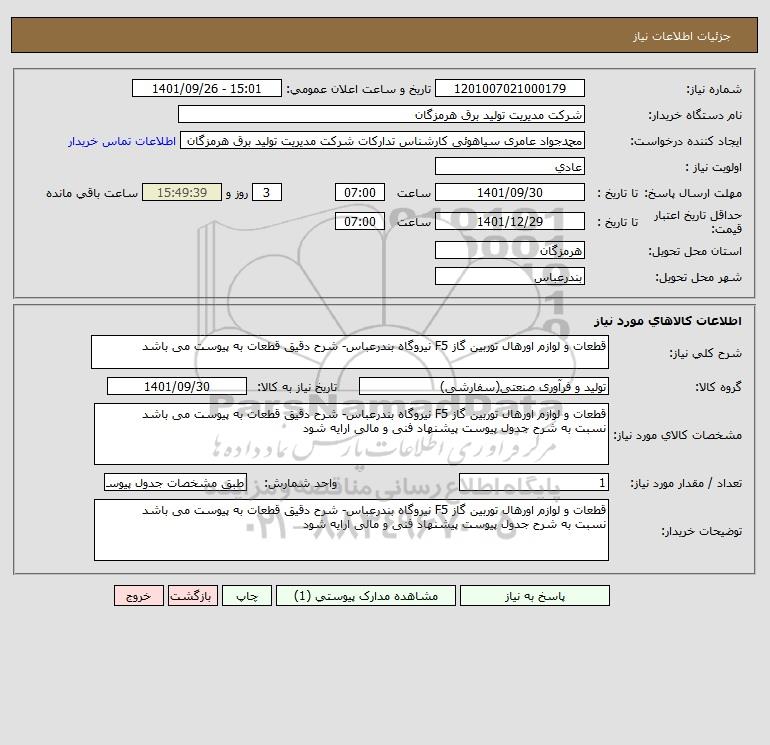This screenshot has width=770, height=745.
Task: Click response deadline date 1401/09/30 field
Action: (x=510, y=193)
